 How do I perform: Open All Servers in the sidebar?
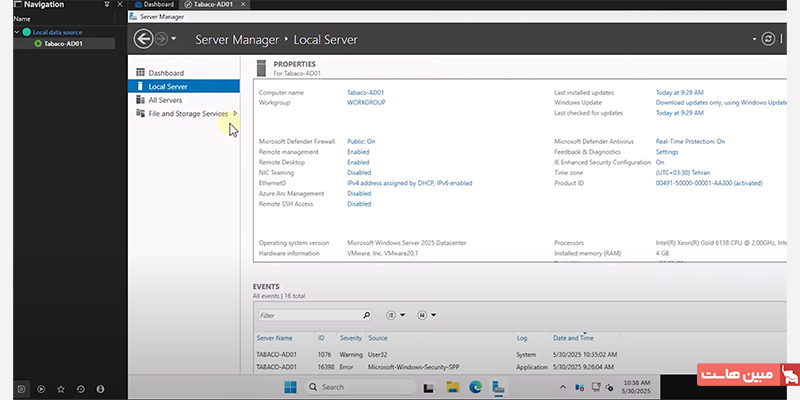[x=165, y=100]
